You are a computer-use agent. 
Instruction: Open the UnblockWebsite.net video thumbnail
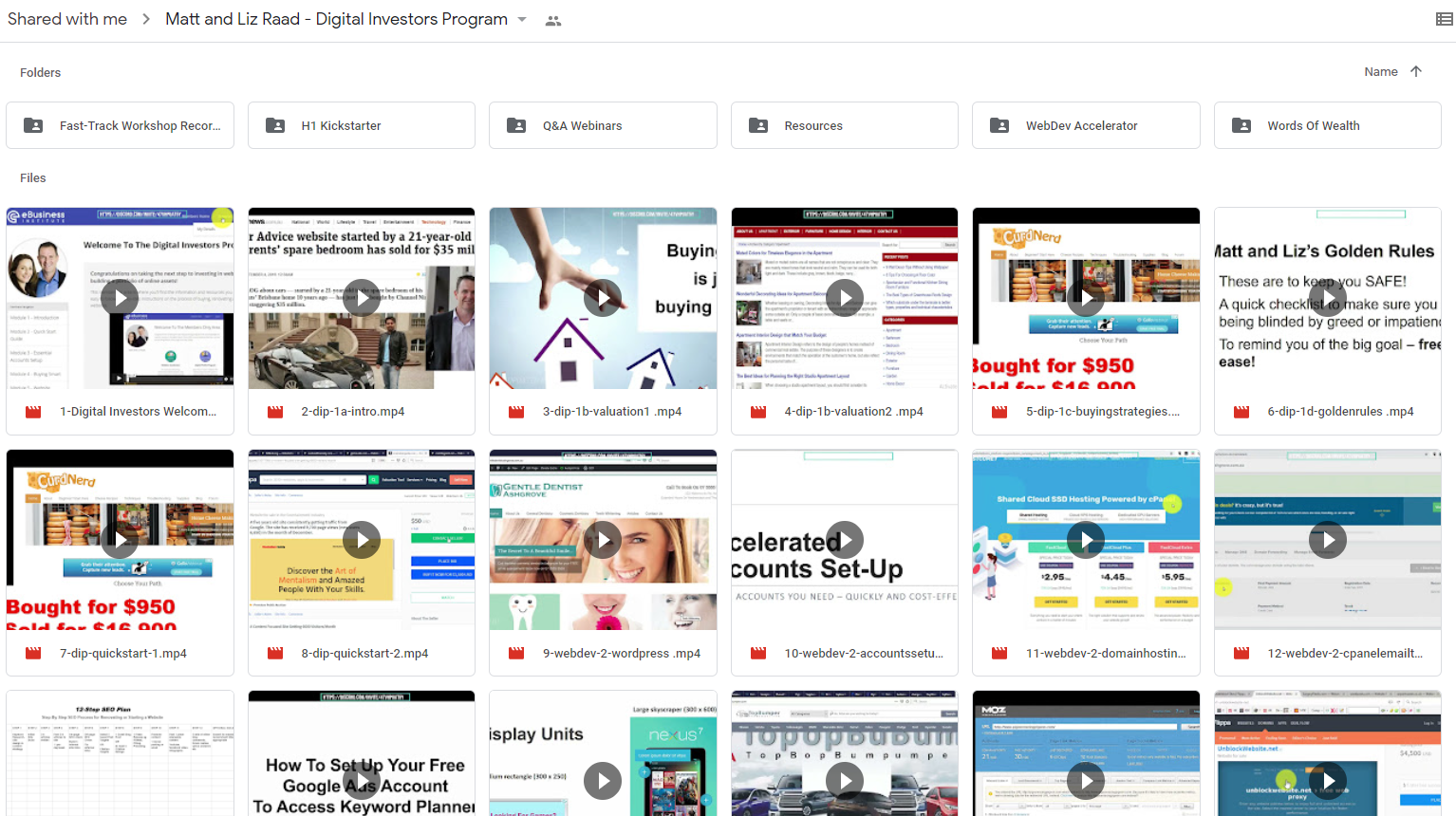tap(1328, 753)
